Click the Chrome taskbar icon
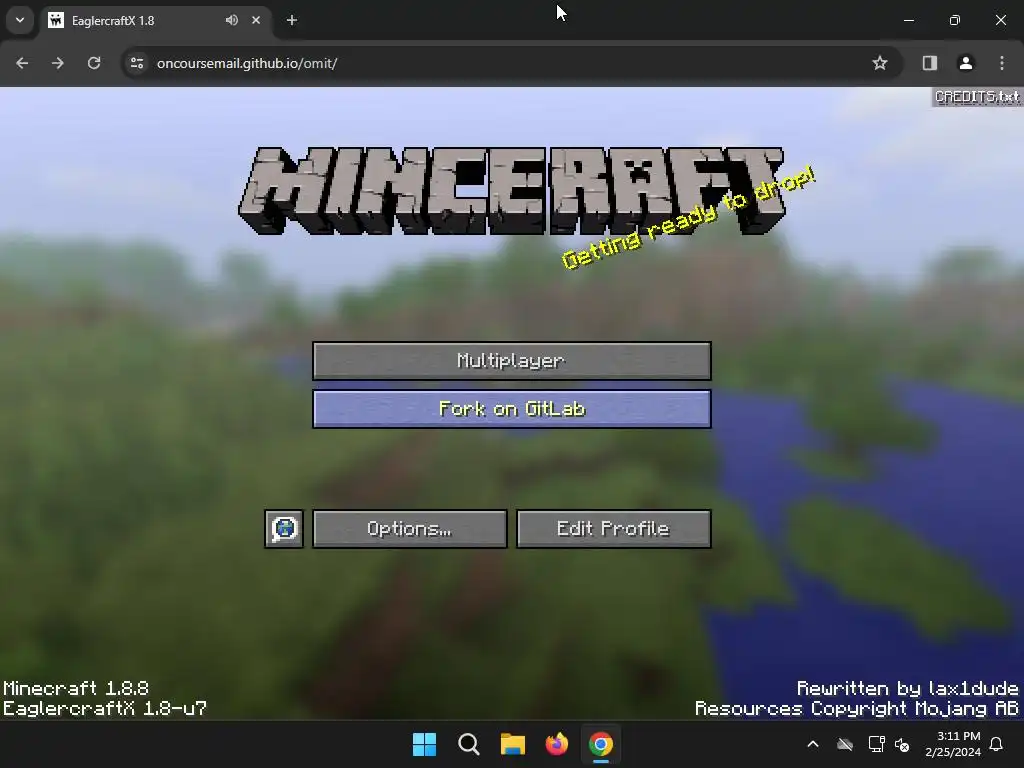Image resolution: width=1024 pixels, height=768 pixels. 601,744
